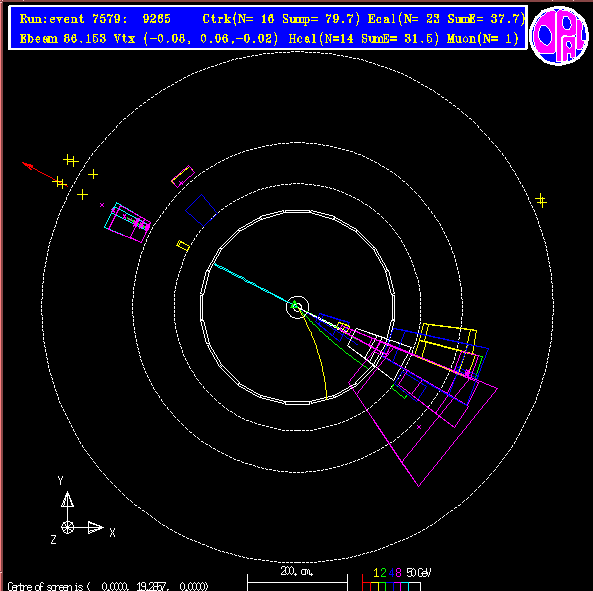Click the yellow 1 GeV color legend box

(374, 586)
